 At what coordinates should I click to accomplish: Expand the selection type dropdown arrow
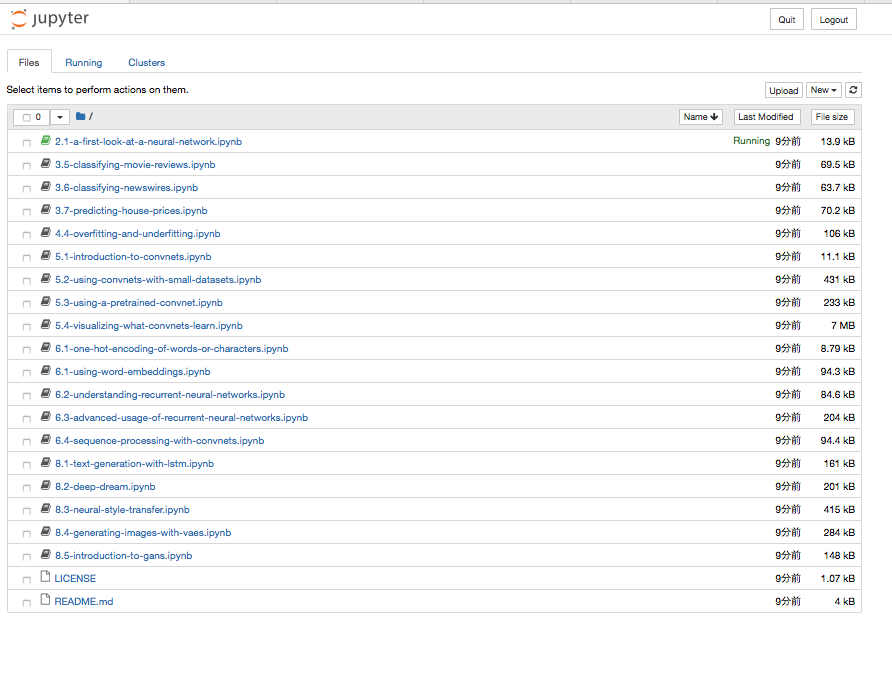pos(60,117)
